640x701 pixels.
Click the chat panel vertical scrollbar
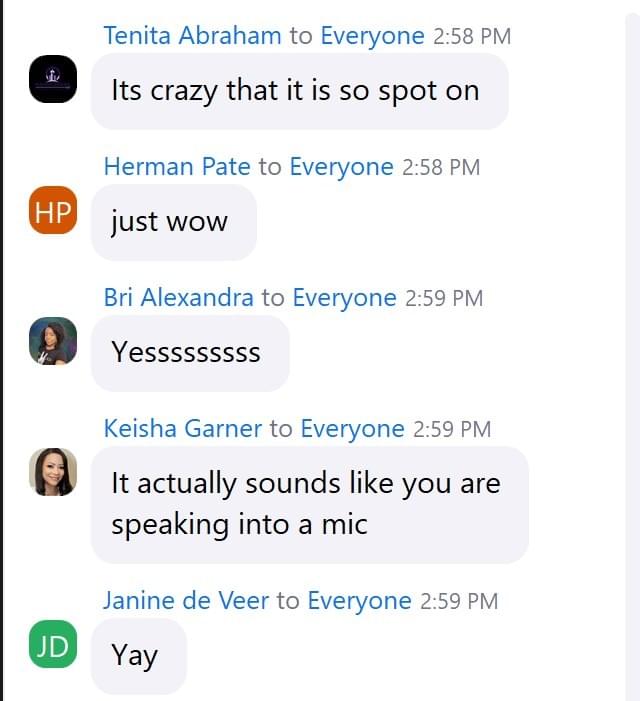point(632,357)
